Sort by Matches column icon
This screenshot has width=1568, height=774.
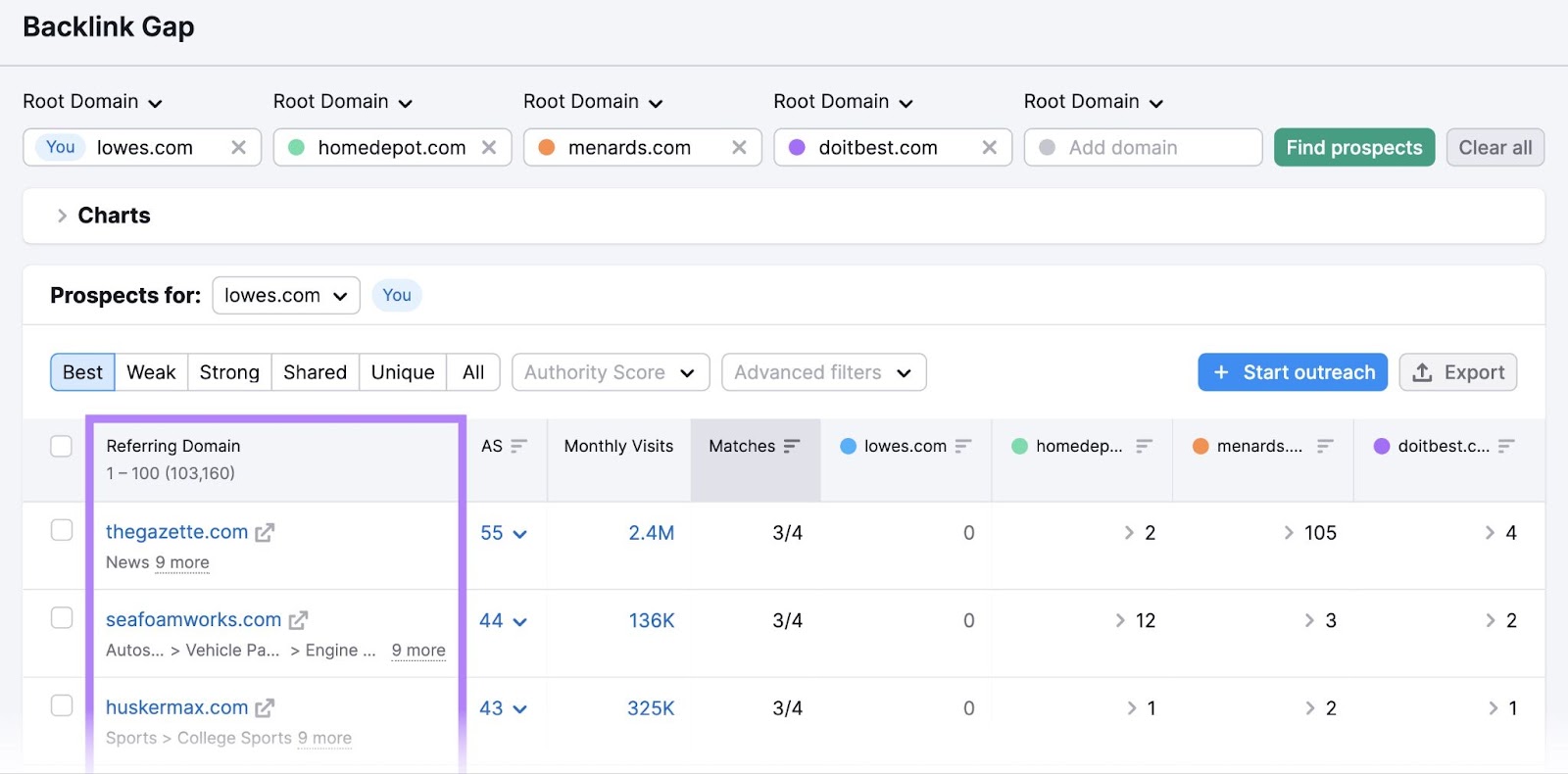point(792,446)
